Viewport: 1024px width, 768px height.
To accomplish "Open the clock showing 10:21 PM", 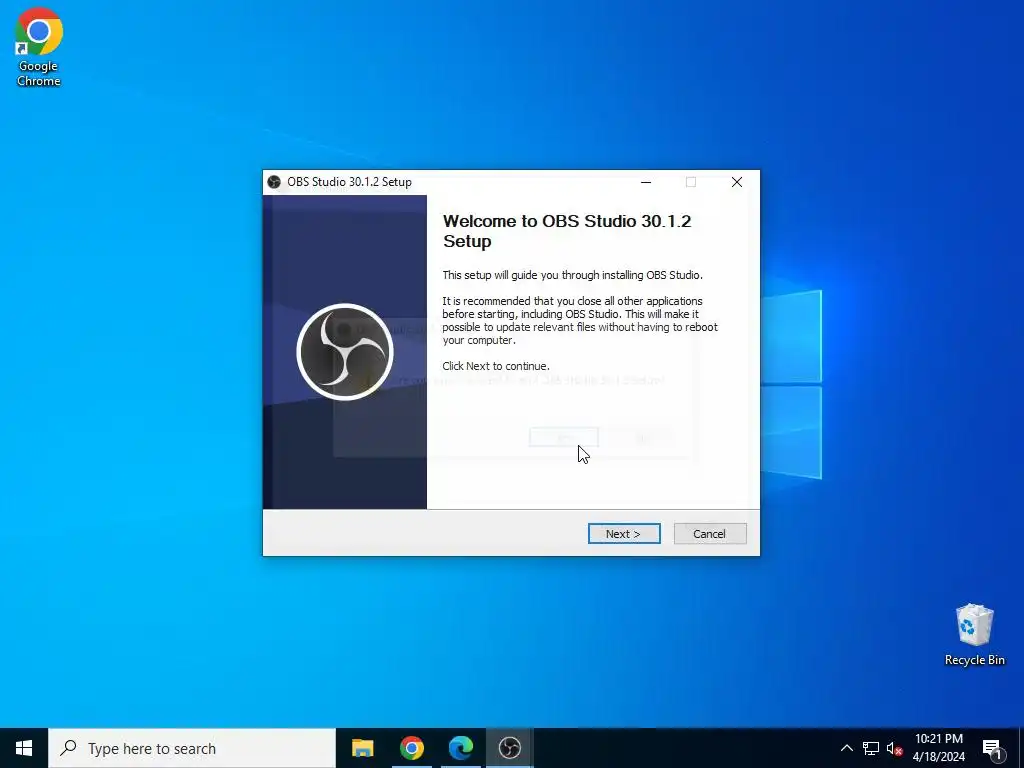I will click(x=938, y=748).
